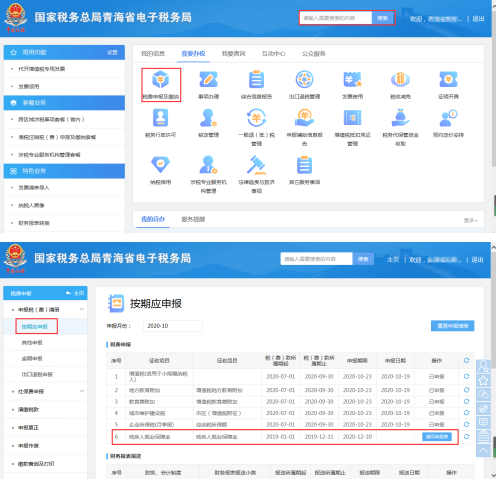496x481 pixels.
Task: Switch to the 我要查询 tab
Action: coord(233,53)
